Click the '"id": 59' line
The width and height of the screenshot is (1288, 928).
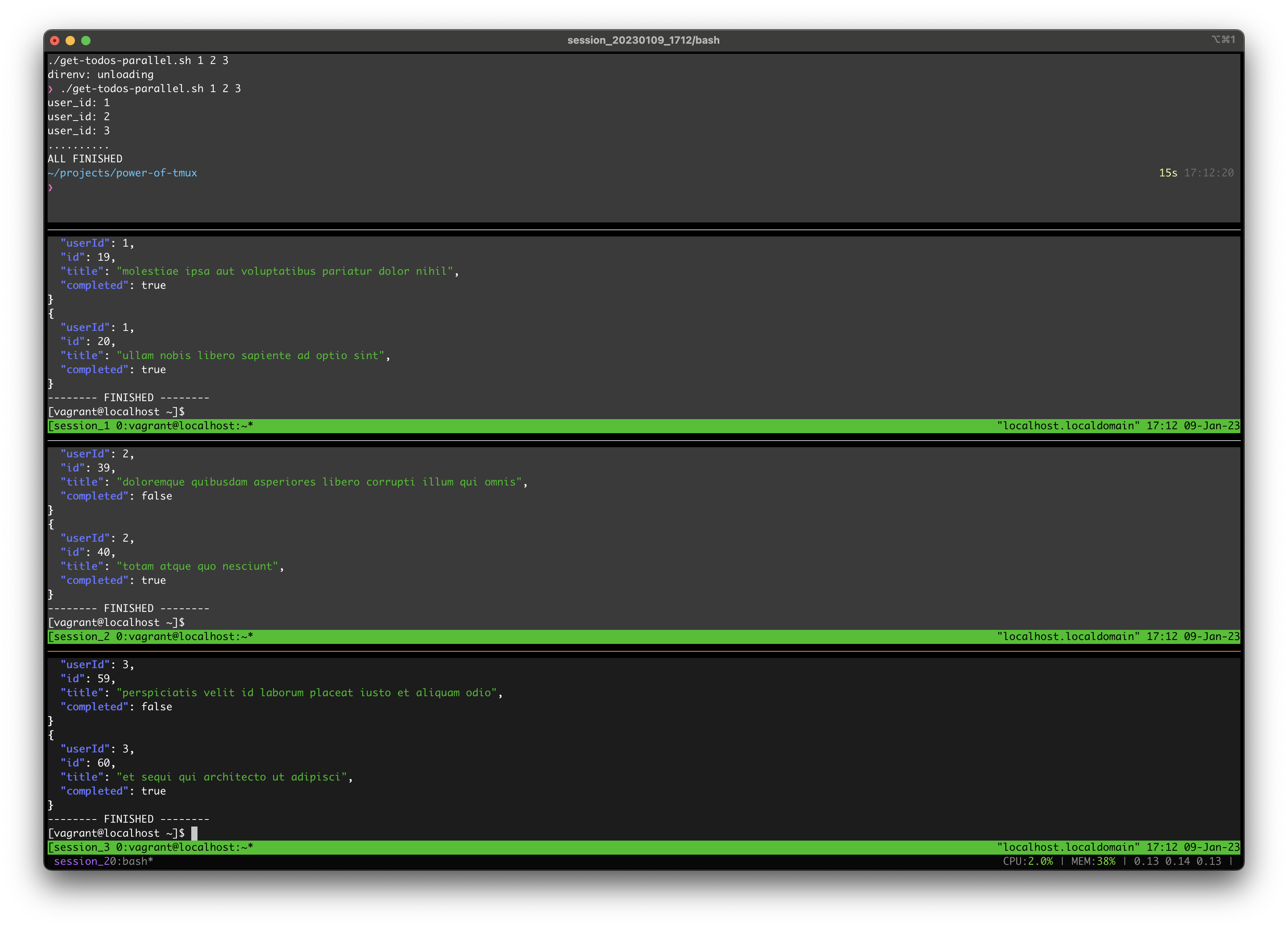(x=88, y=679)
